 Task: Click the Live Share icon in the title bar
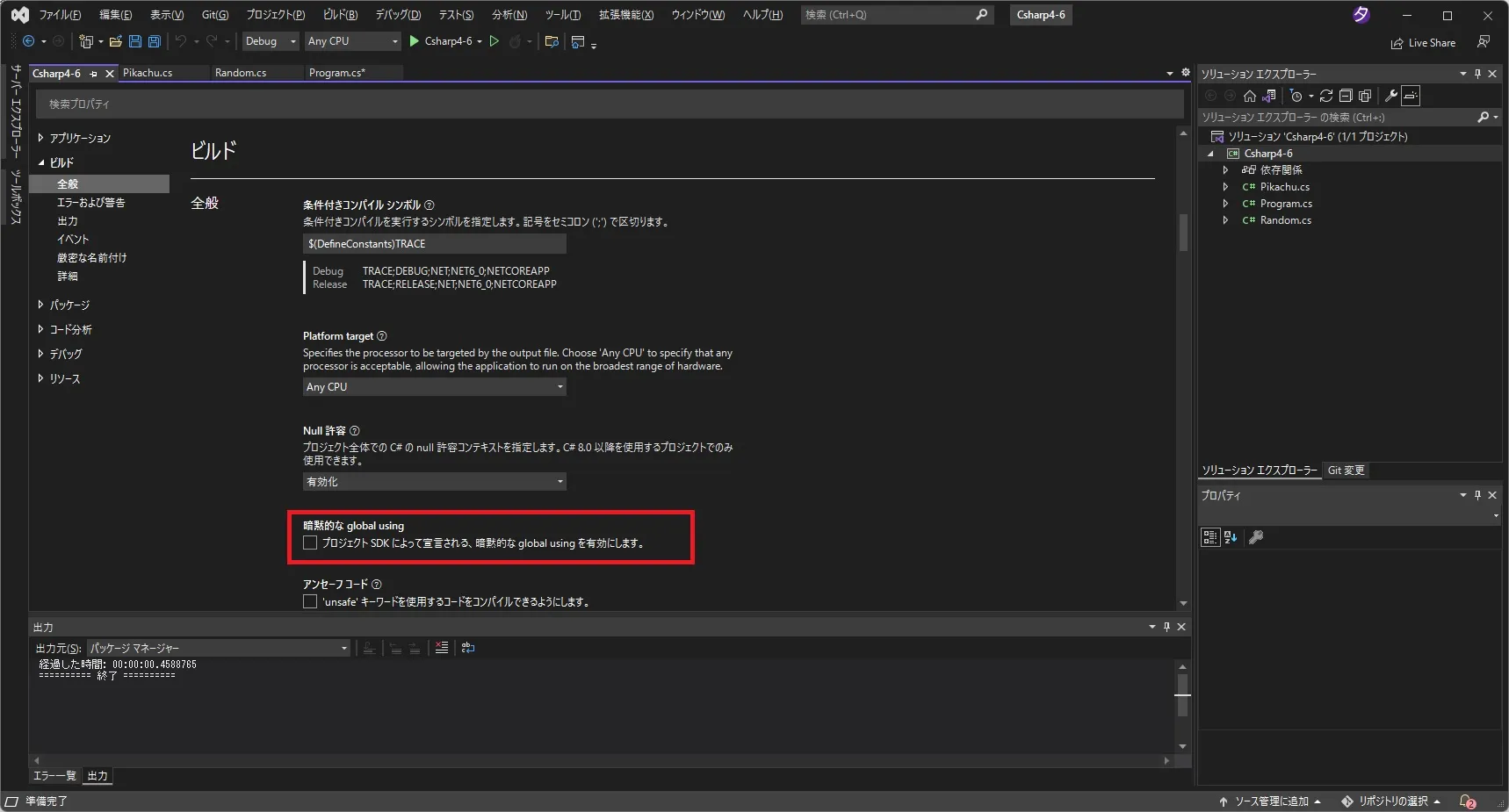1424,42
